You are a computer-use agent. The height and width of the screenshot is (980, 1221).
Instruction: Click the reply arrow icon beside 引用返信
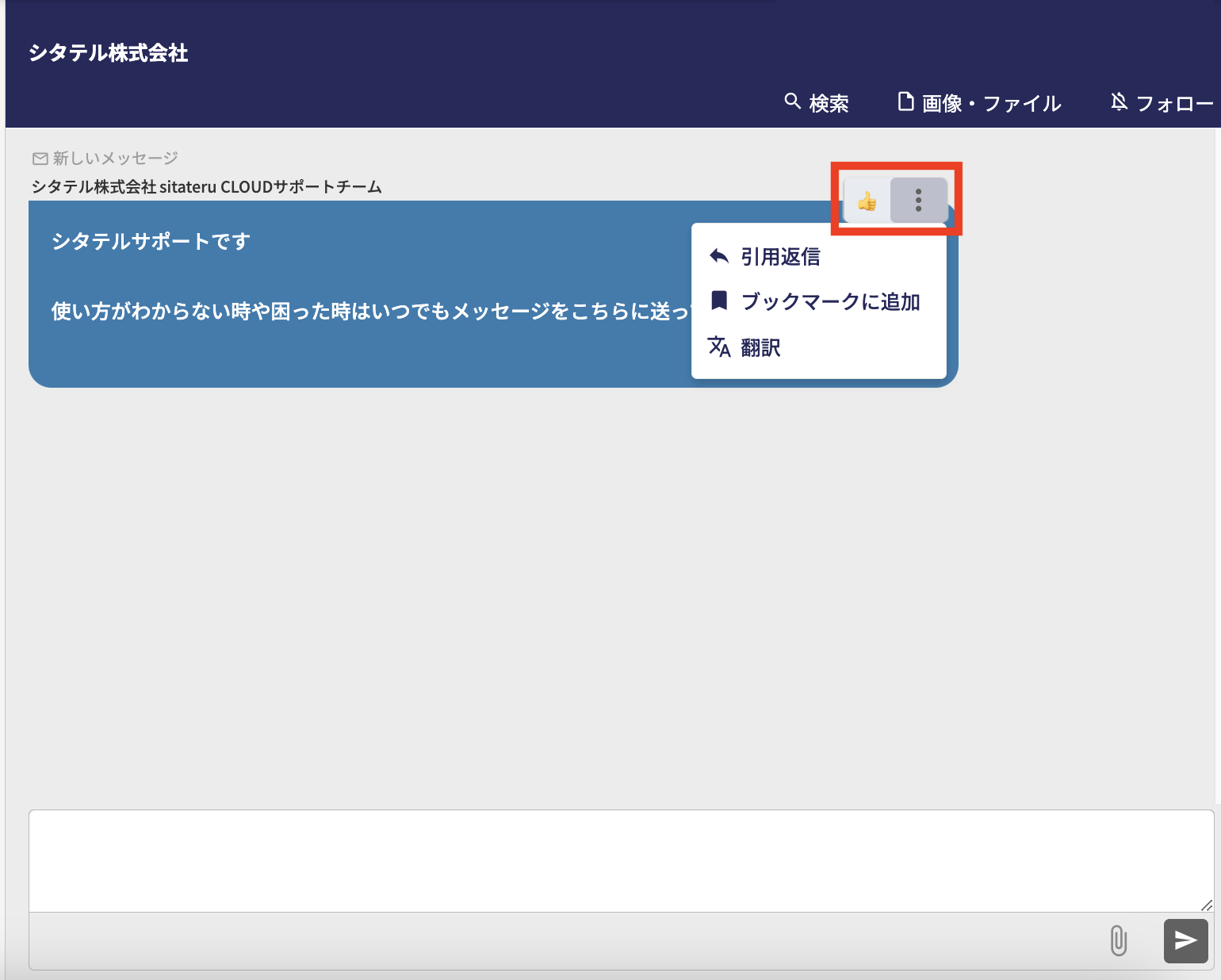point(719,256)
